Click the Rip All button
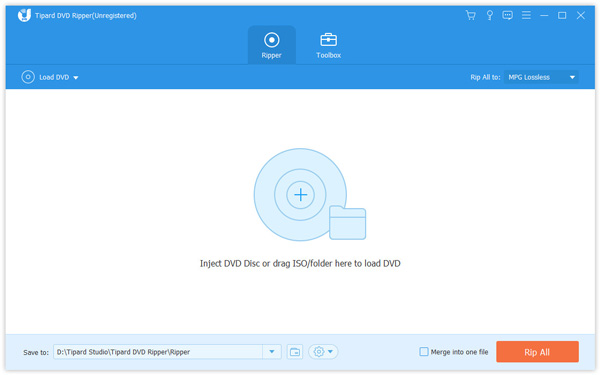600x375 pixels. click(537, 352)
